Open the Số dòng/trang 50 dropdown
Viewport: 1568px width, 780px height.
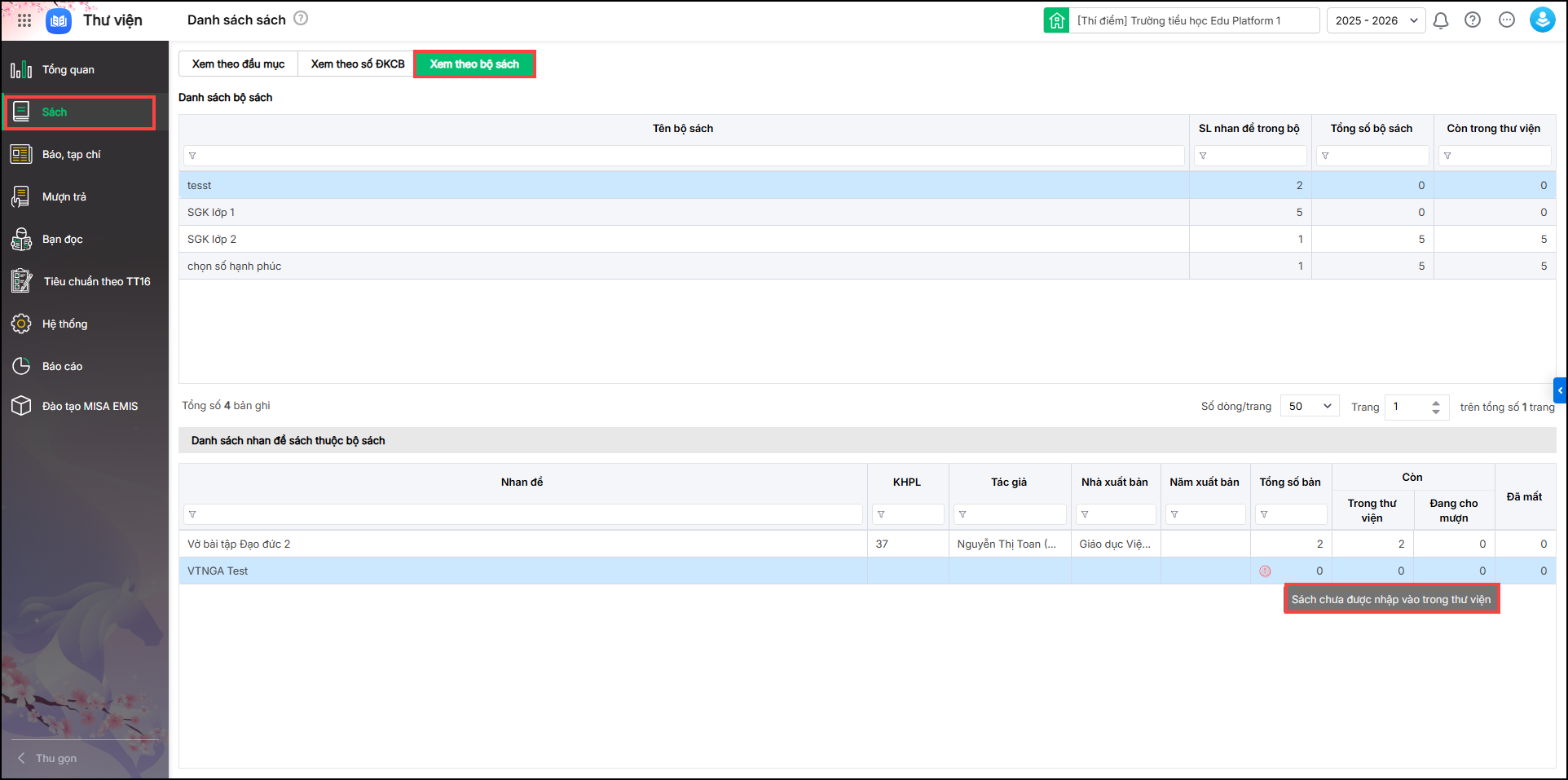(x=1309, y=406)
